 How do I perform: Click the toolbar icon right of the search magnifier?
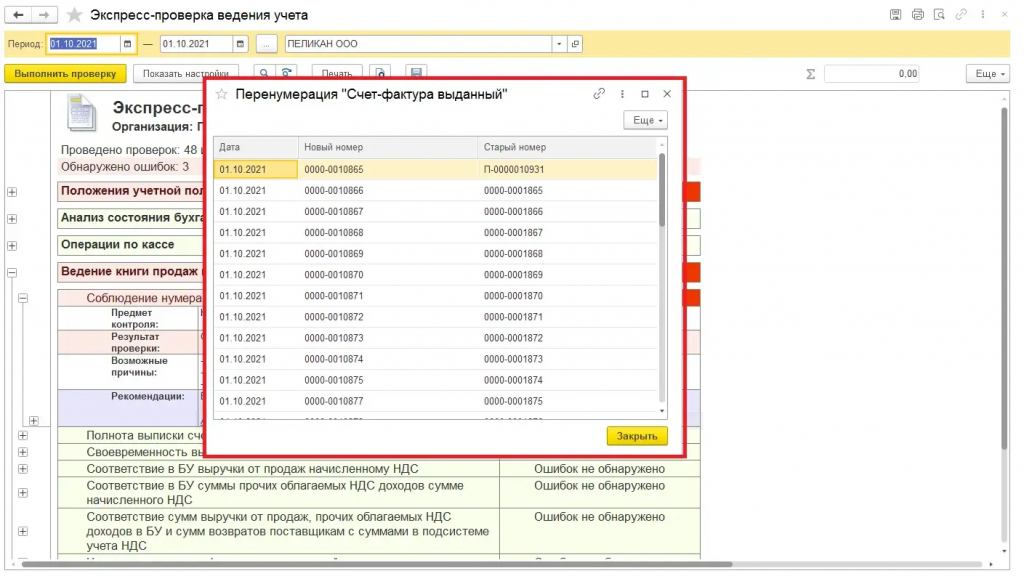[x=286, y=73]
